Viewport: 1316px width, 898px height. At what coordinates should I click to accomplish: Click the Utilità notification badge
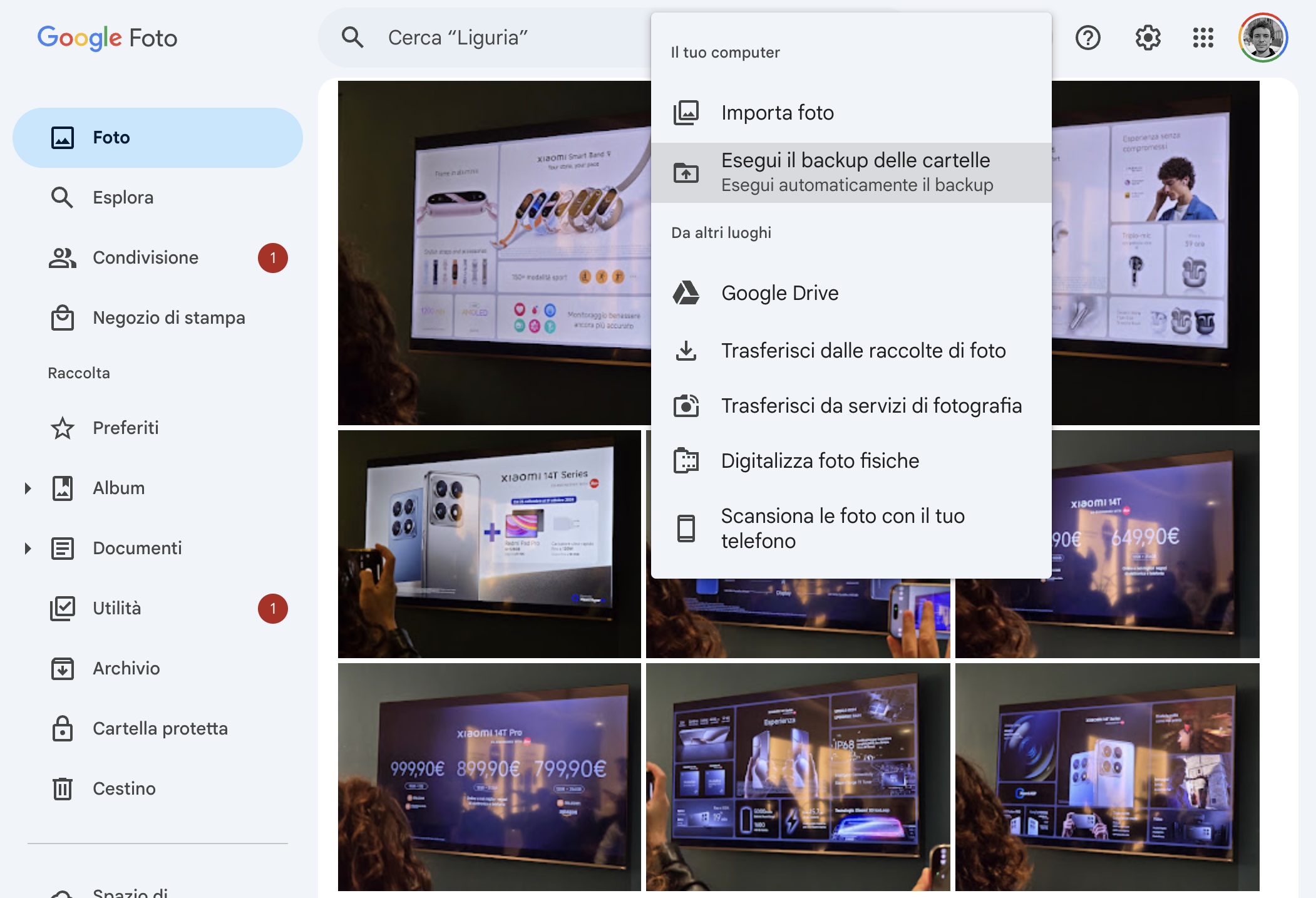(x=273, y=609)
